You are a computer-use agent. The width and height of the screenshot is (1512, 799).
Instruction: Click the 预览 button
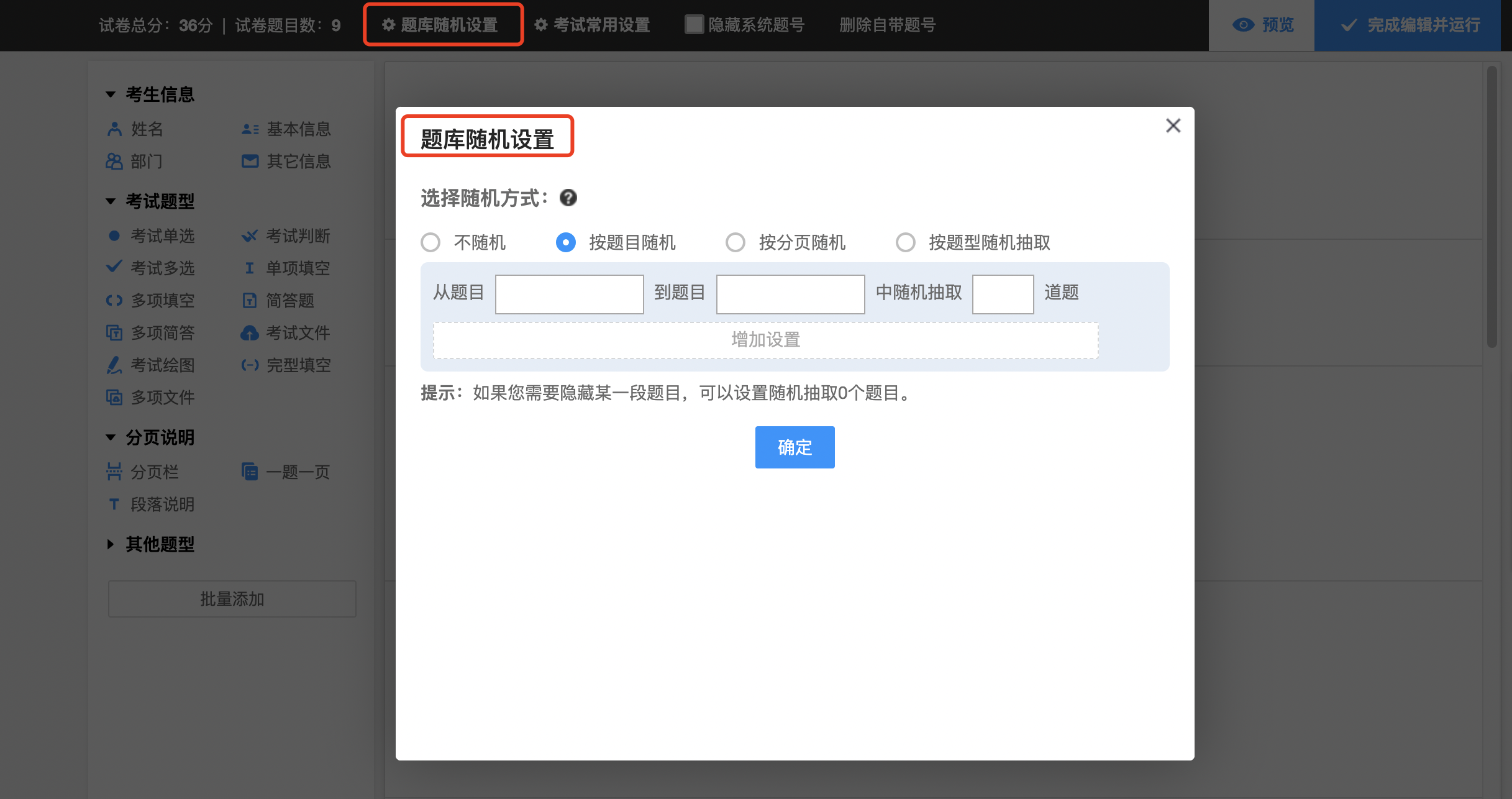pyautogui.click(x=1262, y=25)
